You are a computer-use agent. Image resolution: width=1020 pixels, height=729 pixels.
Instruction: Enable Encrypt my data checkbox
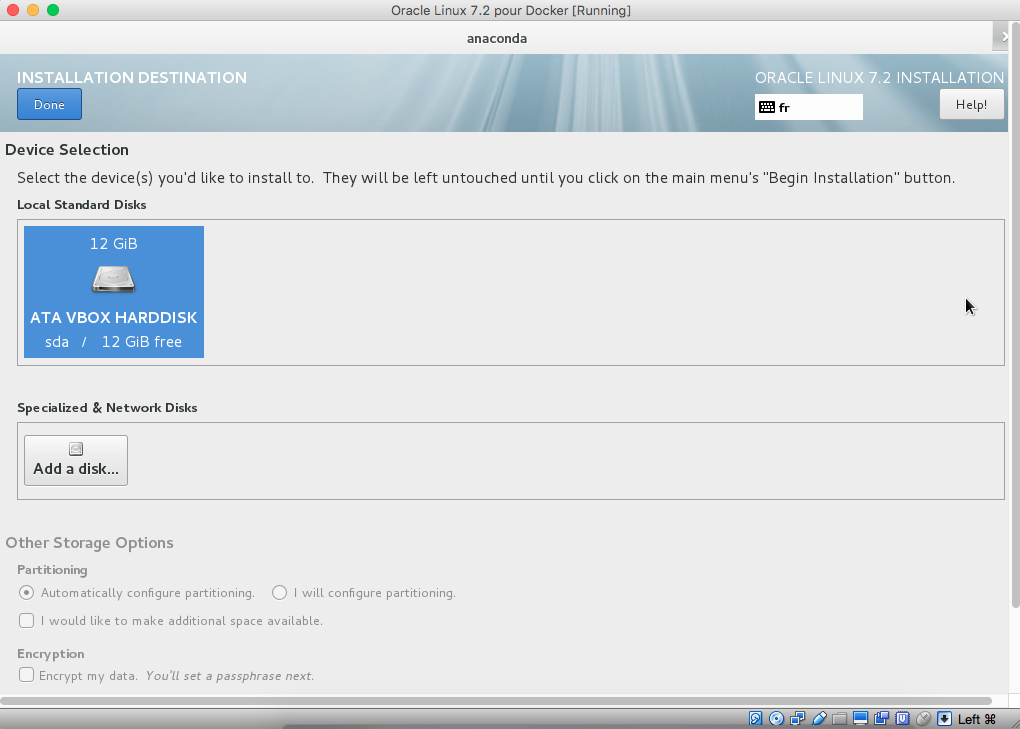(x=27, y=675)
